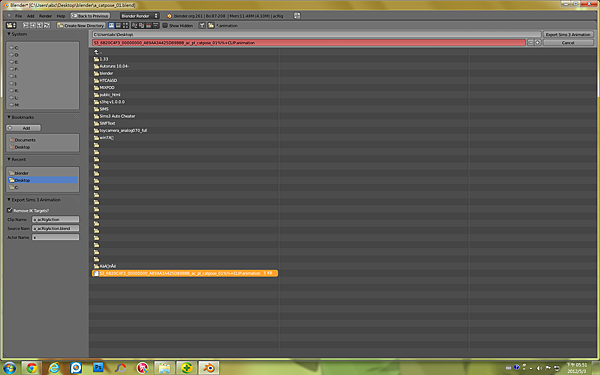The height and width of the screenshot is (375, 600).
Task: Click the Back to Previous button
Action: 90,16
